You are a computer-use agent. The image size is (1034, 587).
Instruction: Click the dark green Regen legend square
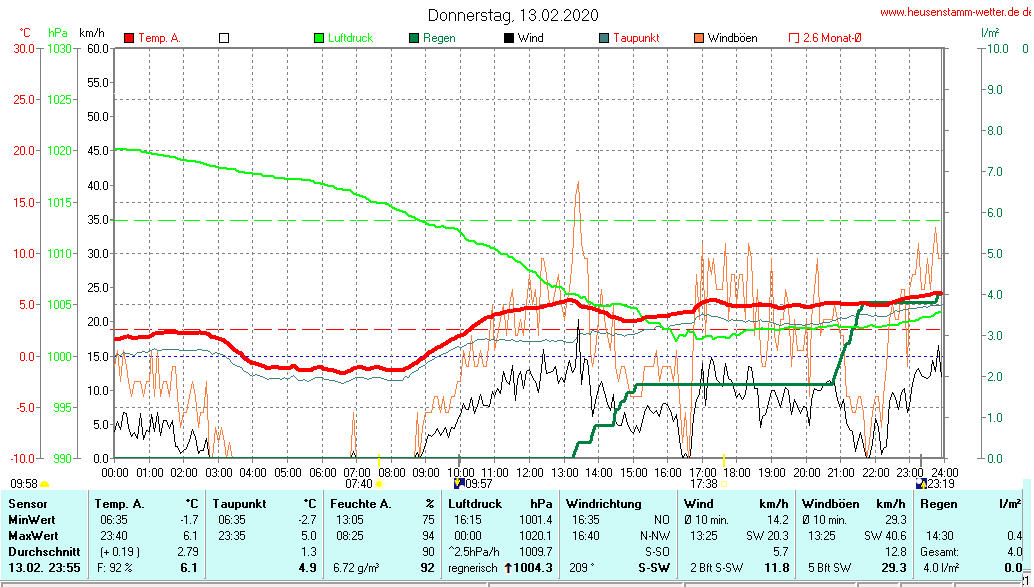click(x=413, y=38)
